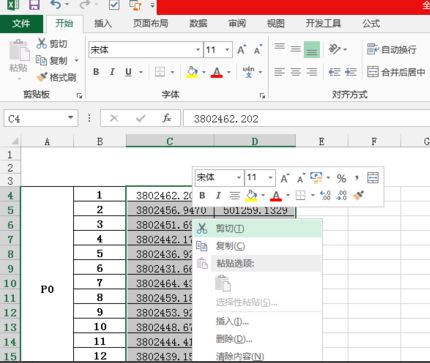Click the mini toolbar fill color bucket
Viewport: 430px width, 363px height.
pos(251,195)
